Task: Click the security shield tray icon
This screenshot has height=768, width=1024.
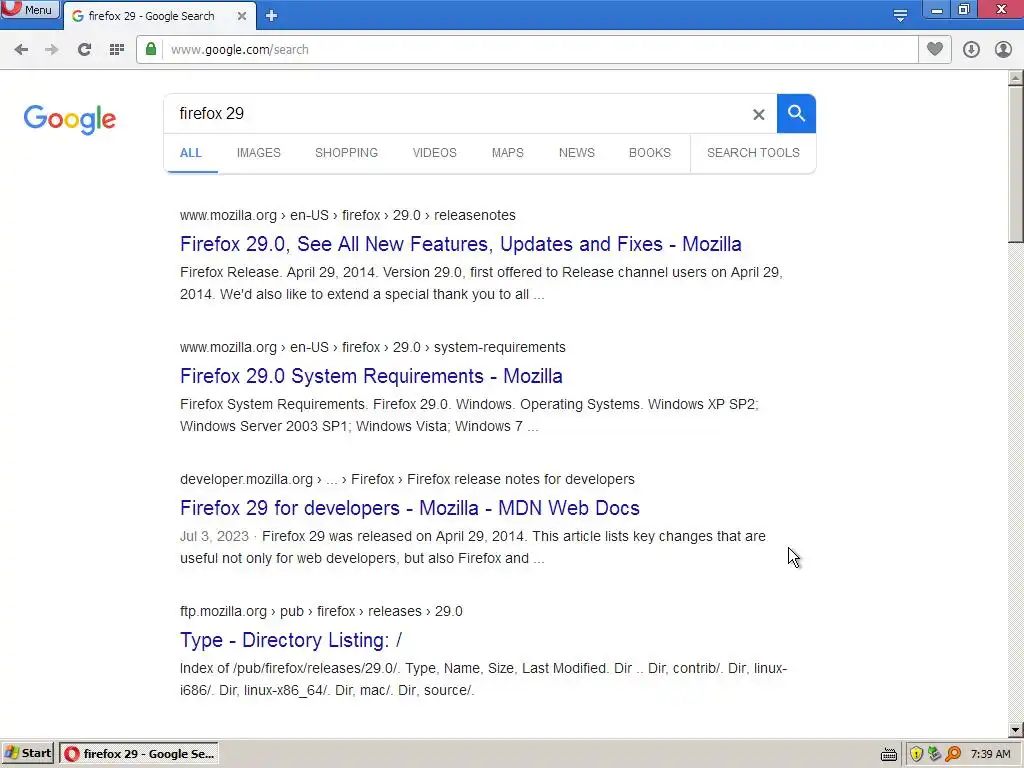Action: click(x=916, y=754)
